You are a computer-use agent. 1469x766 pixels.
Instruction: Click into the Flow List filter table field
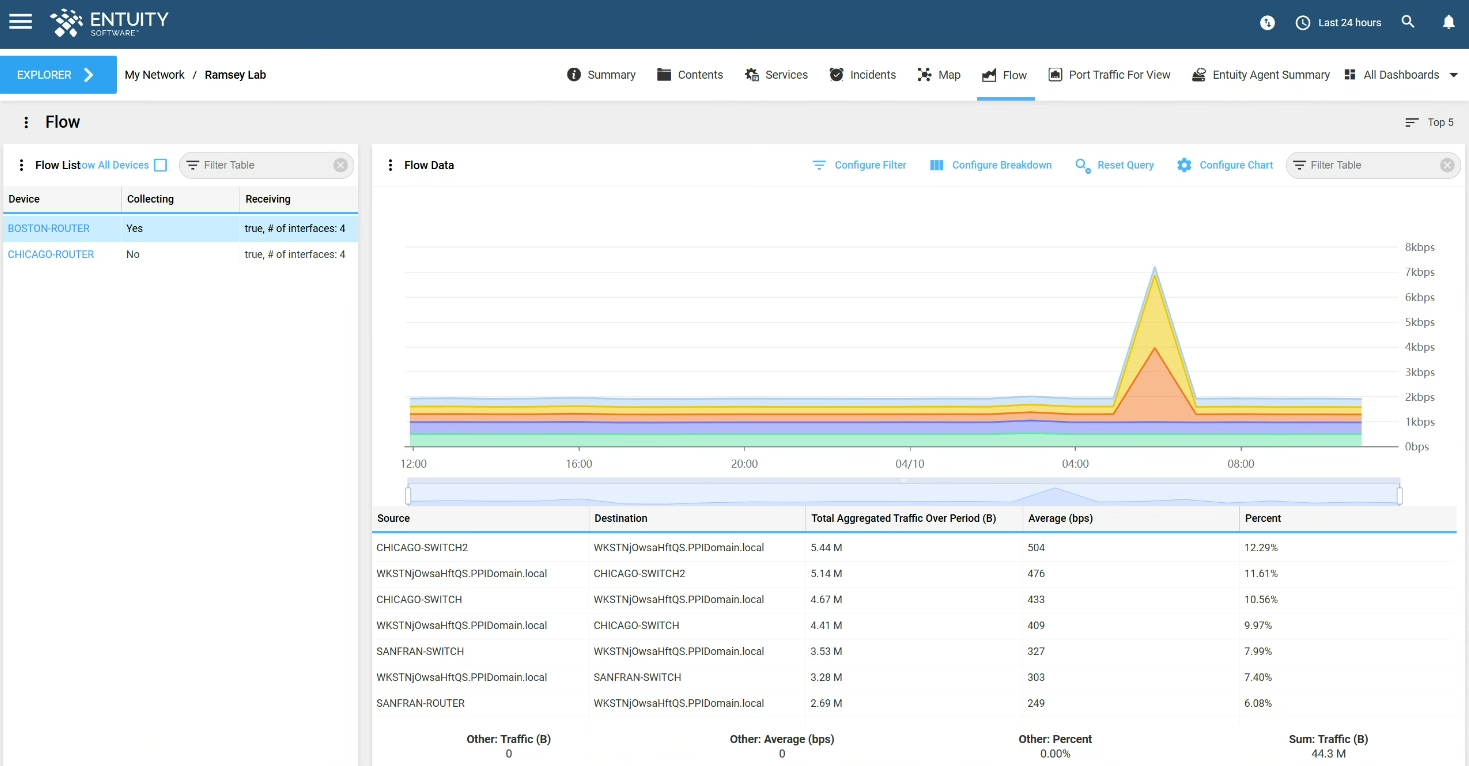pos(266,165)
